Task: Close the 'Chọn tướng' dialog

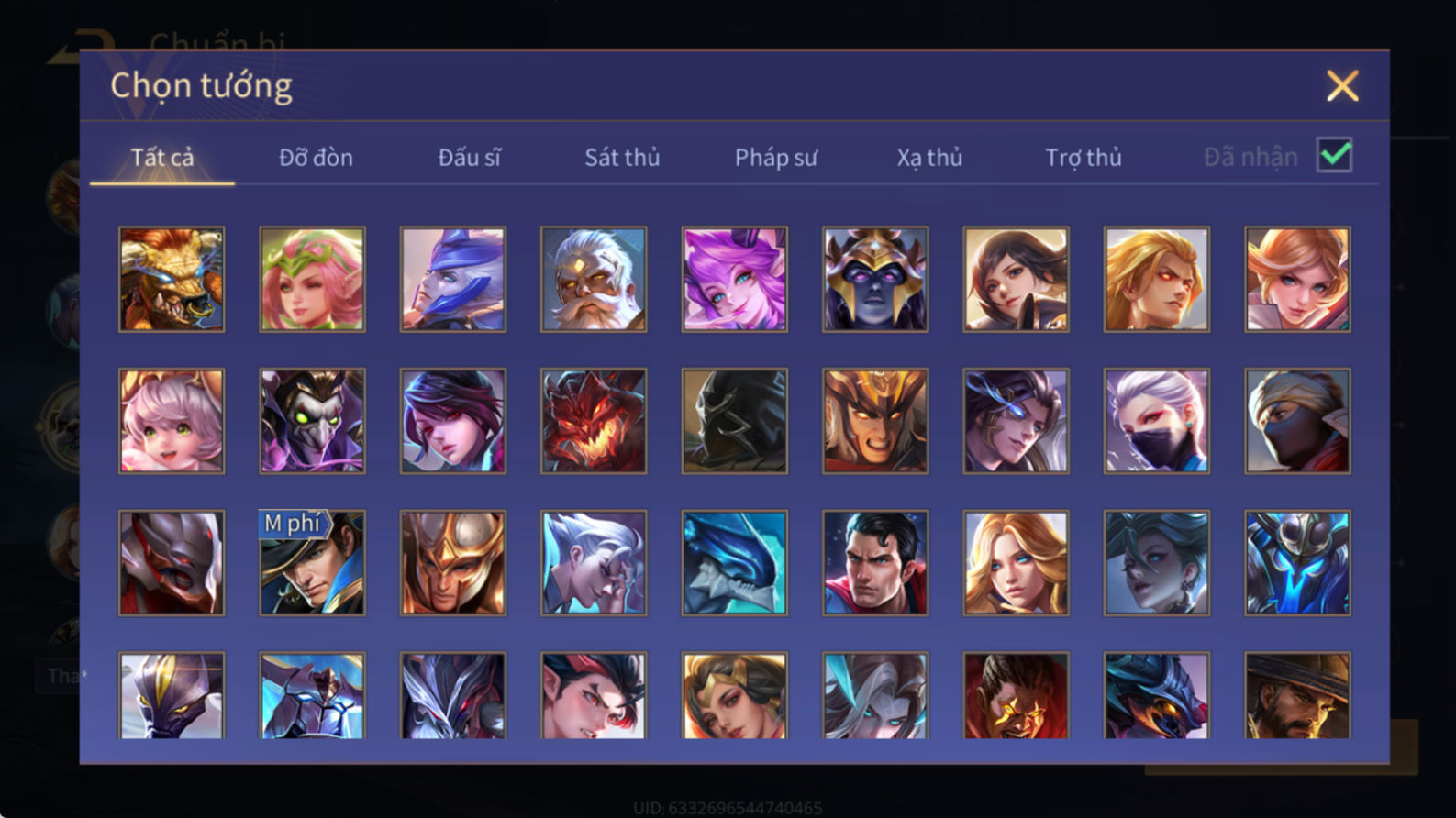Action: [x=1342, y=86]
